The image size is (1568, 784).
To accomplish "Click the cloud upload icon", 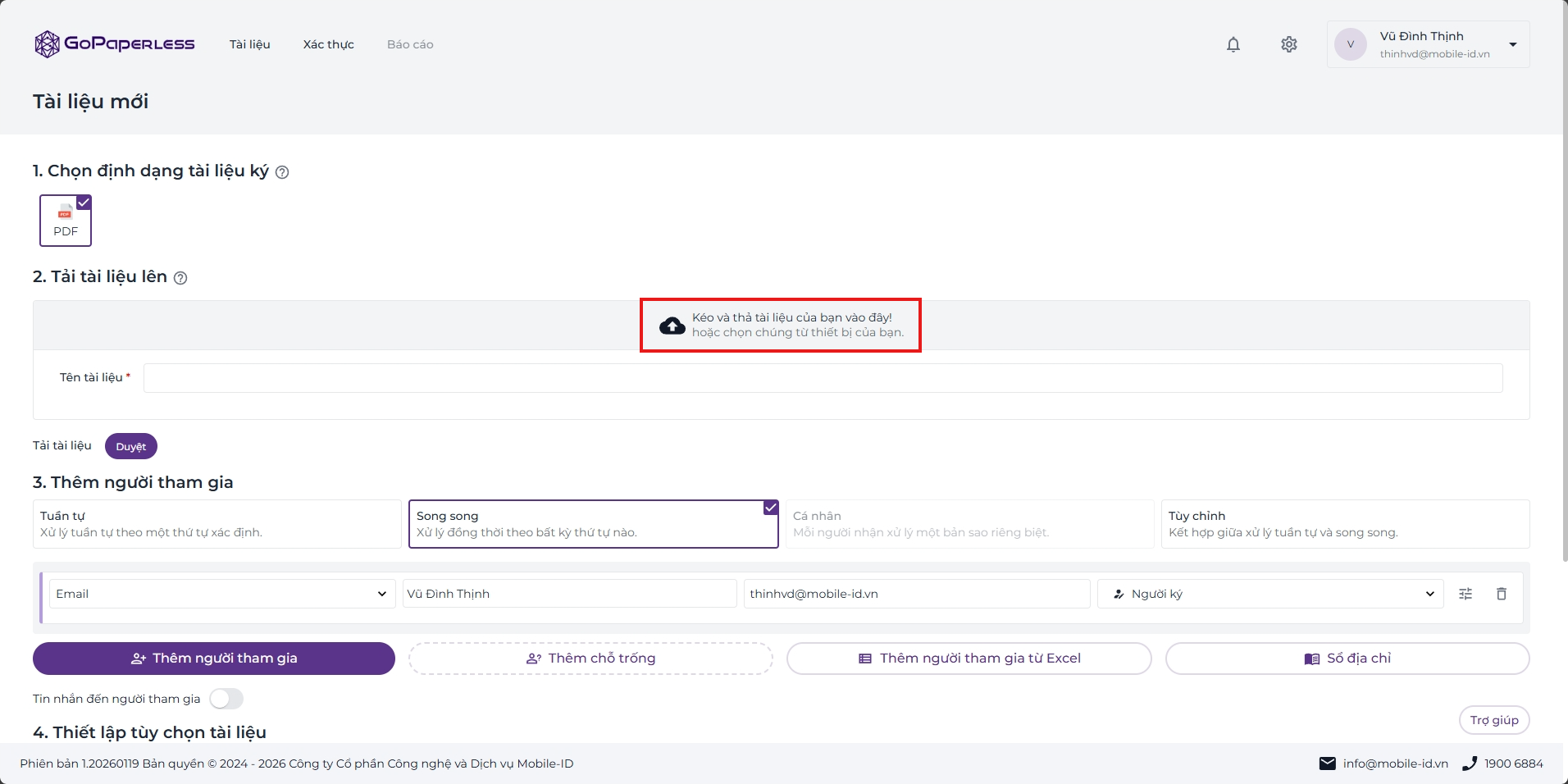I will pos(672,326).
